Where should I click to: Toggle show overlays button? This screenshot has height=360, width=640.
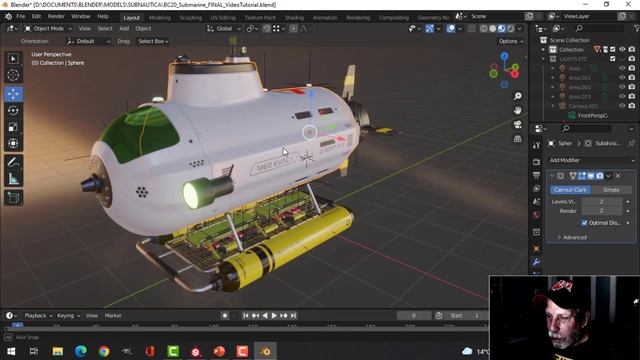point(451,29)
